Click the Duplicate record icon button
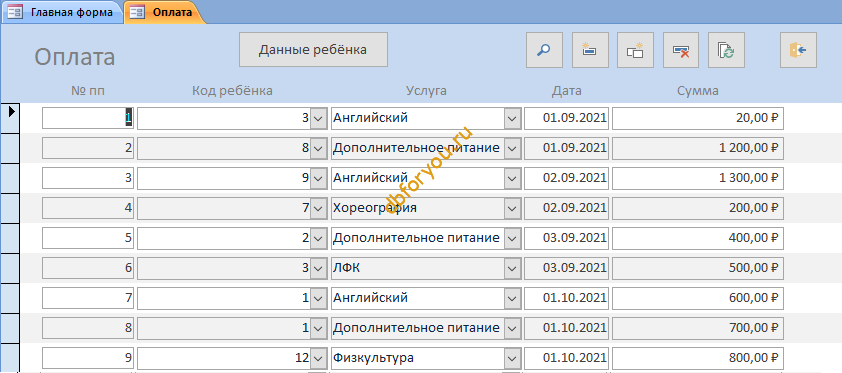Viewport: 842px width, 373px height. click(x=635, y=50)
